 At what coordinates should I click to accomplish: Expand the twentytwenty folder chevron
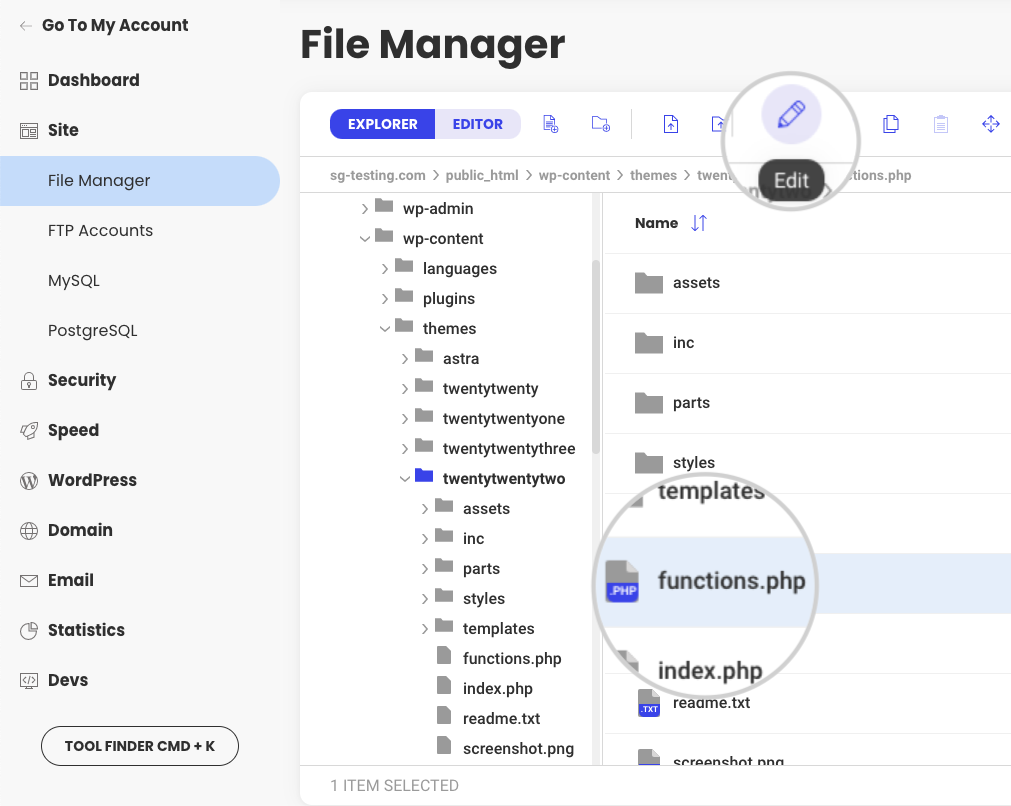[x=404, y=388]
